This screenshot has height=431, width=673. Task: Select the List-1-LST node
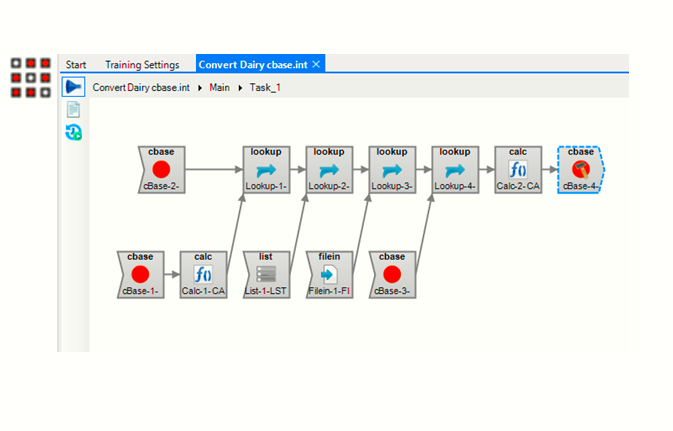(265, 274)
